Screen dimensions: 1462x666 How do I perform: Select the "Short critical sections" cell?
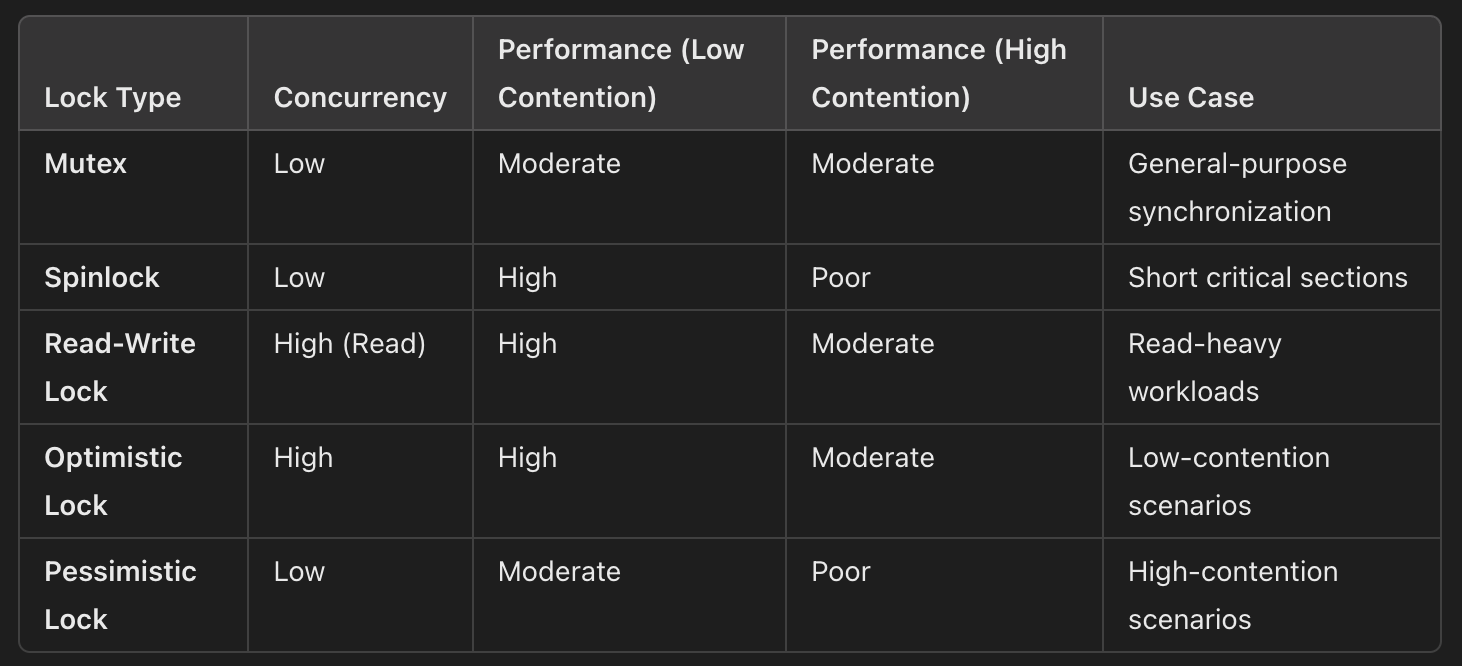(x=1267, y=277)
